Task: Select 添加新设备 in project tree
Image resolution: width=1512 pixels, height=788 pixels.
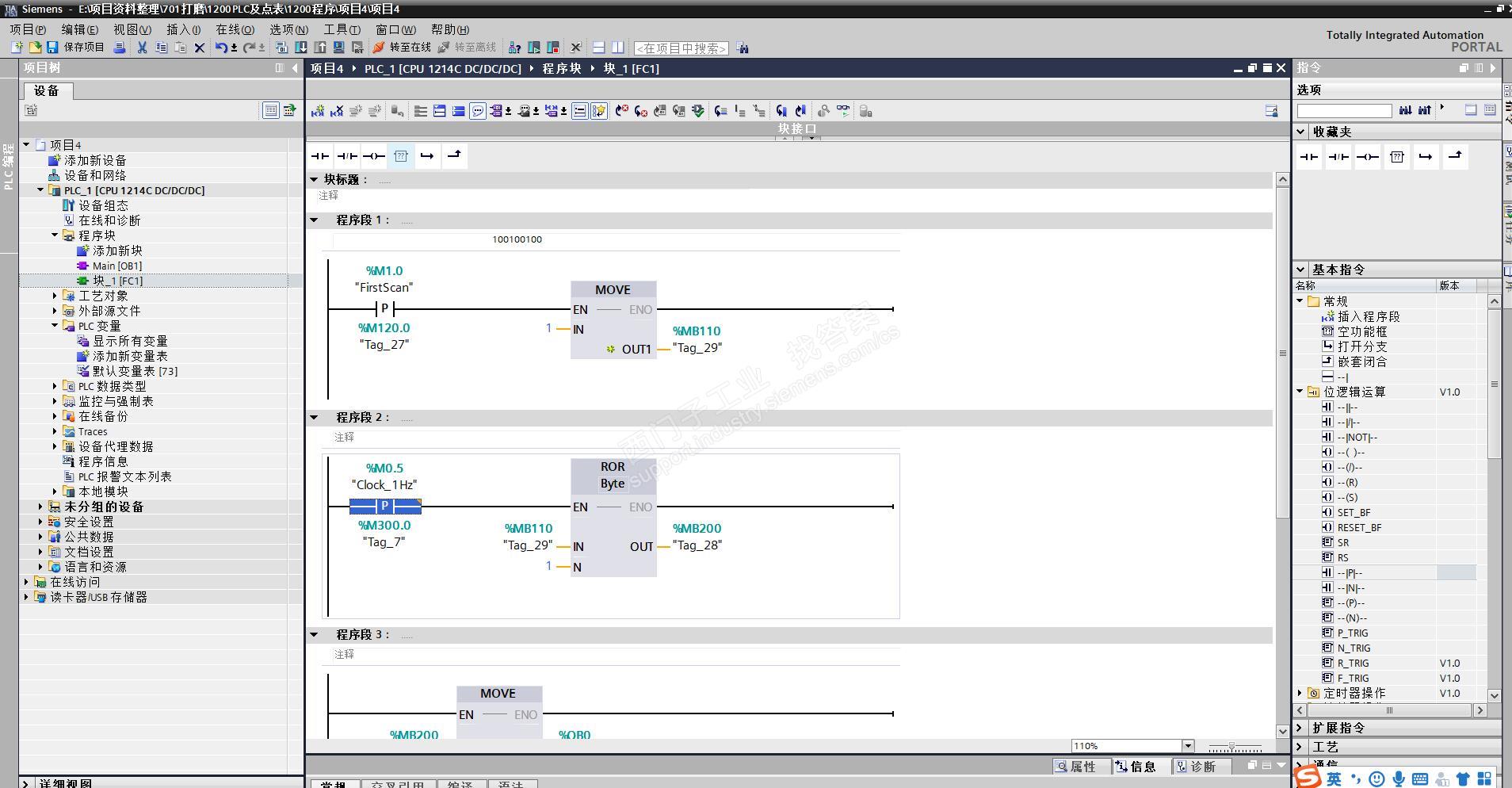Action: (x=95, y=160)
